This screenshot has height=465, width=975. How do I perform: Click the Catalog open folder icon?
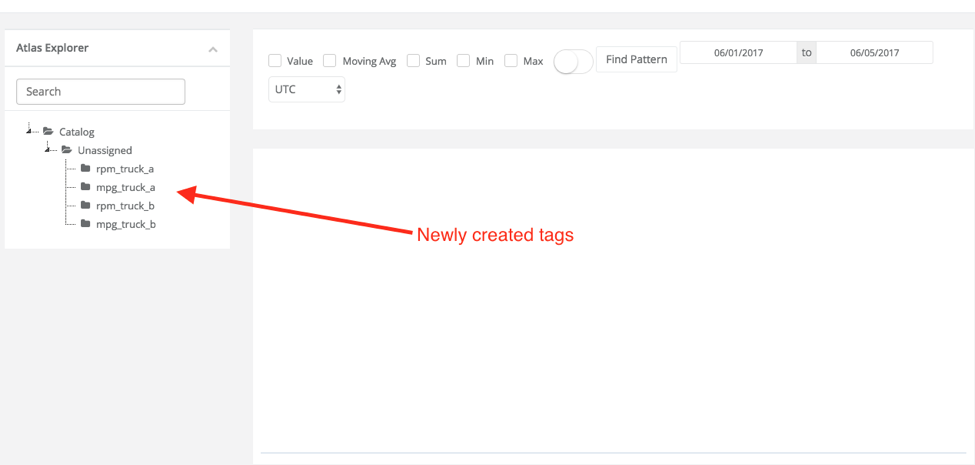click(49, 132)
